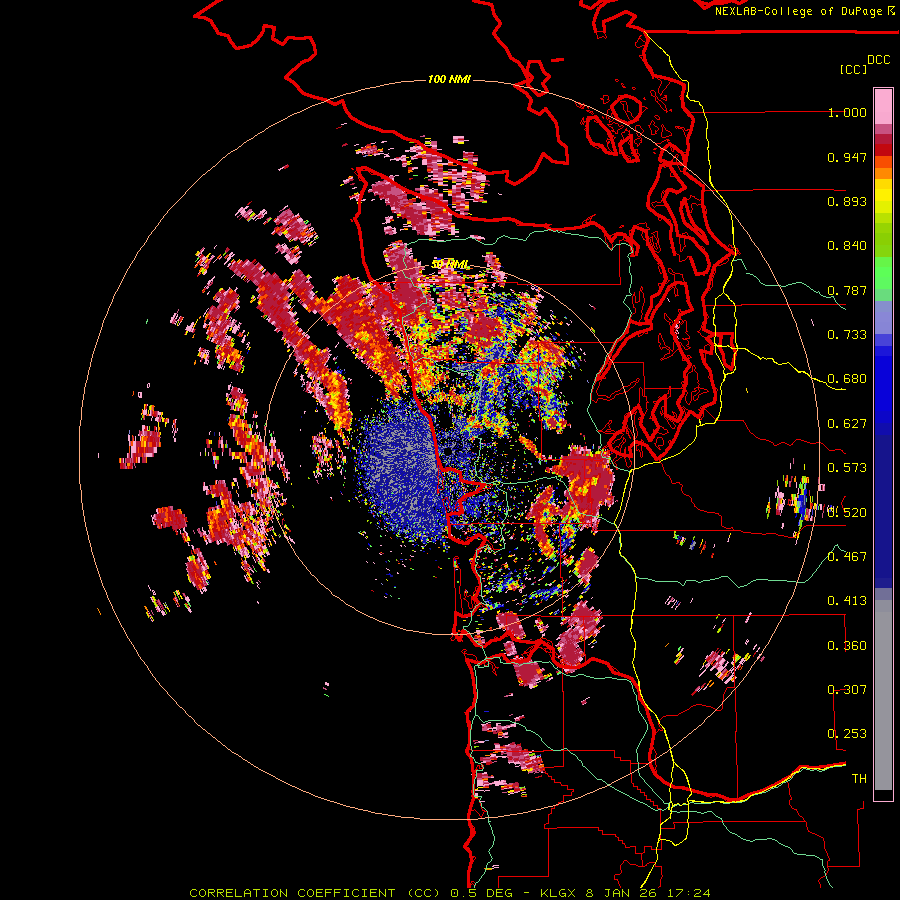Select the 0.520 scale value
The image size is (900, 900).
(x=847, y=513)
